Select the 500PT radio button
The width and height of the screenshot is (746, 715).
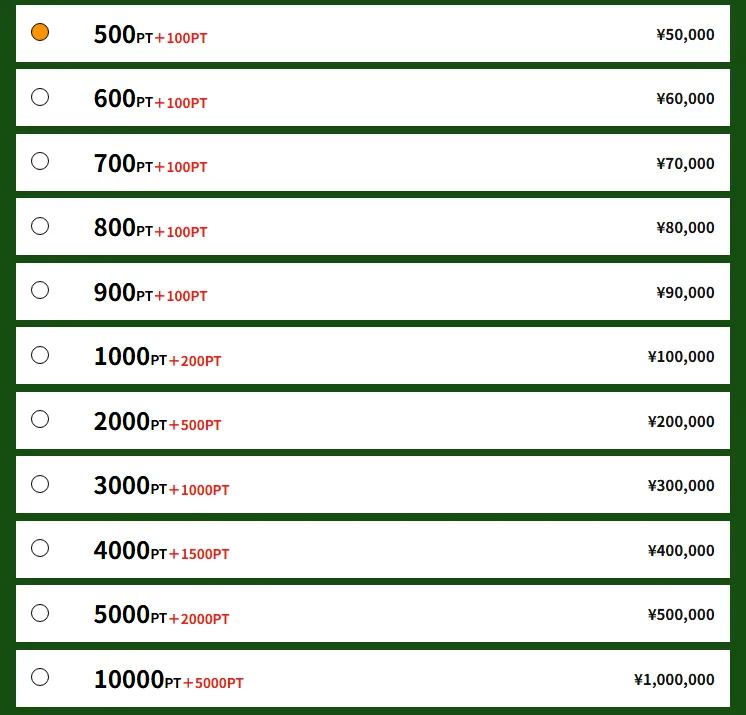click(40, 32)
